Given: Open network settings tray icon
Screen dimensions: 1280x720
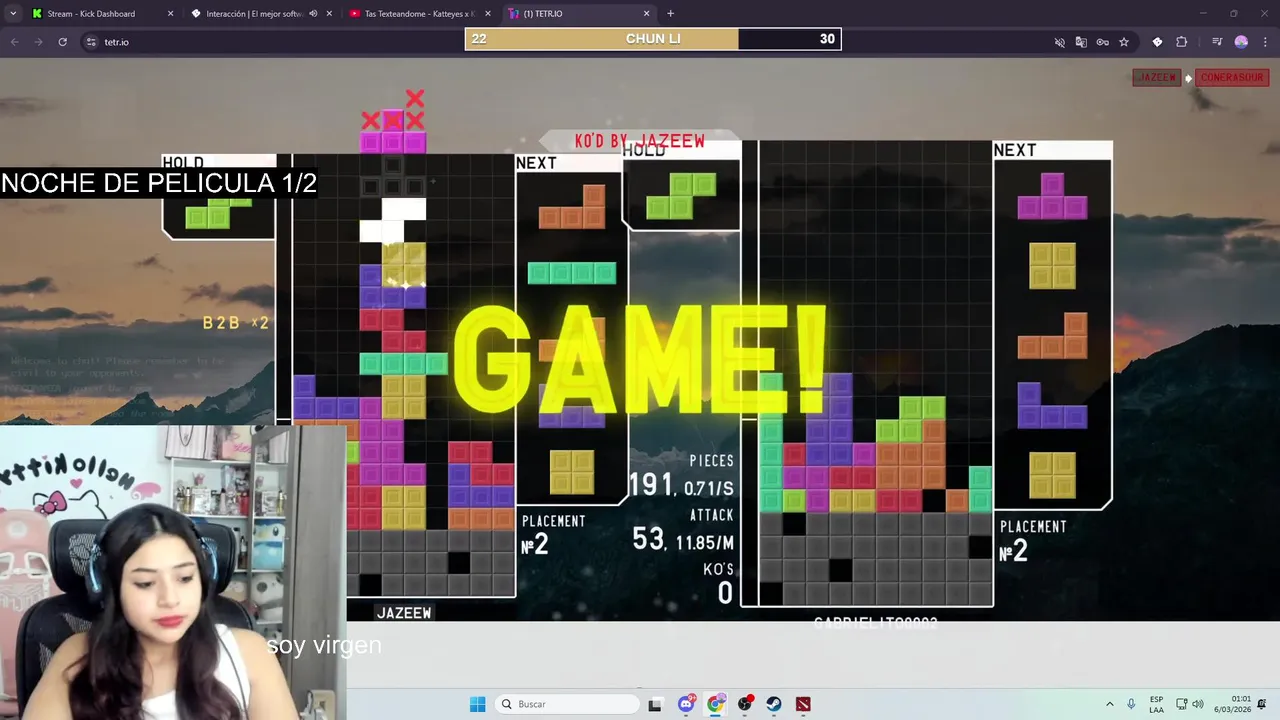Looking at the screenshot, I should 1181,704.
